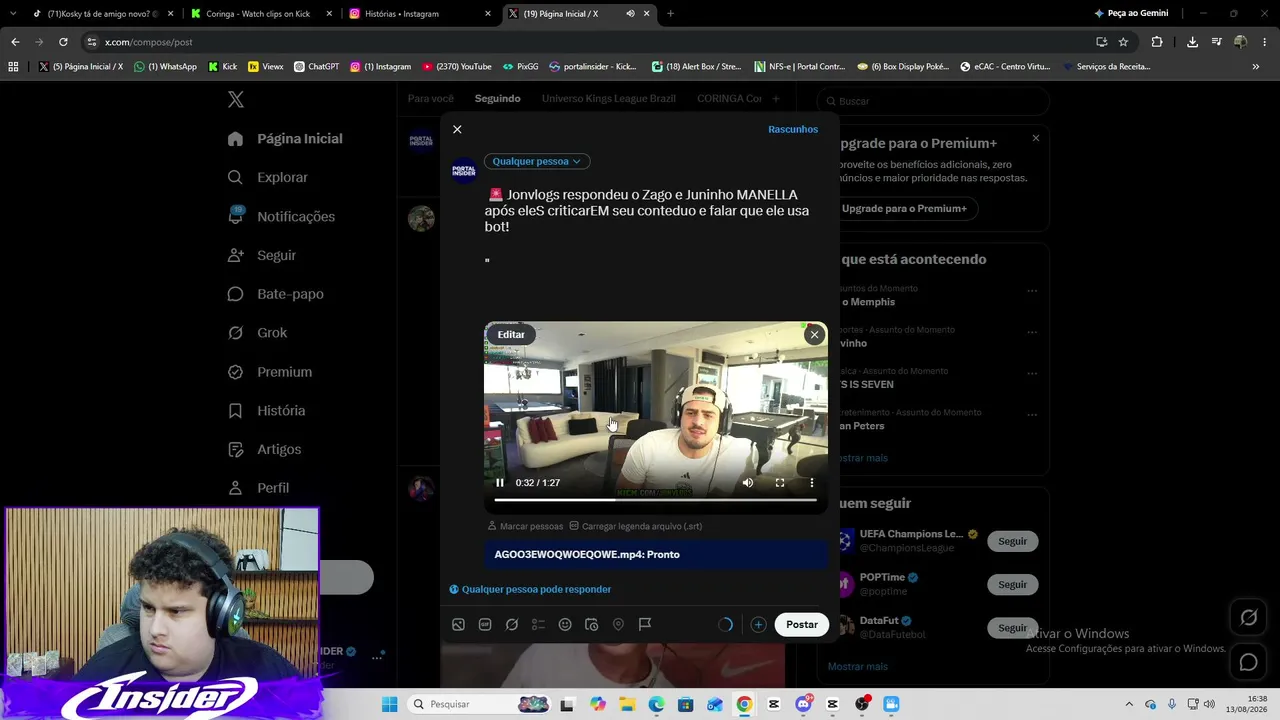1280x720 pixels.
Task: Mute the video preview audio
Action: click(748, 483)
